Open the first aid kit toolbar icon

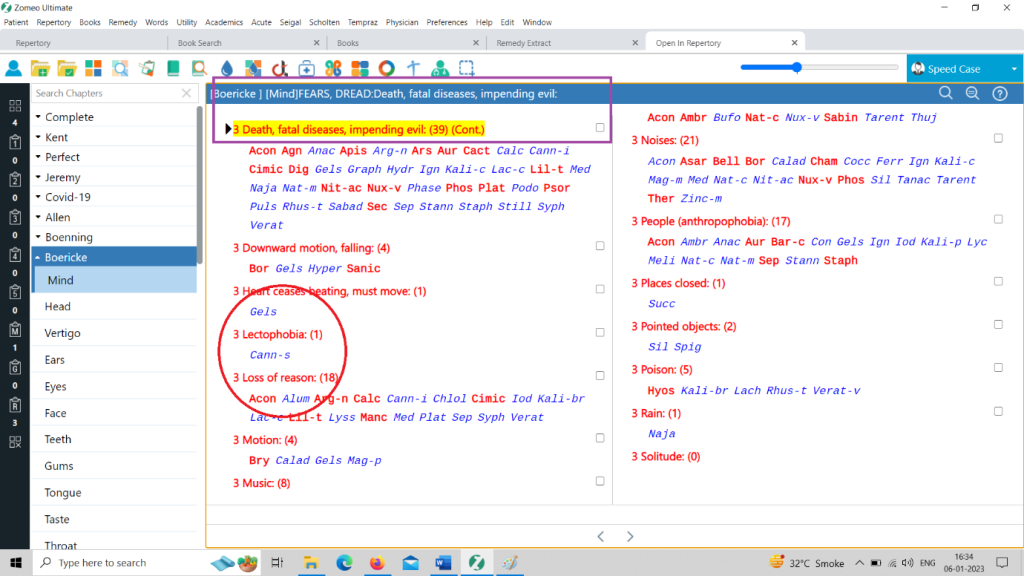click(x=306, y=68)
